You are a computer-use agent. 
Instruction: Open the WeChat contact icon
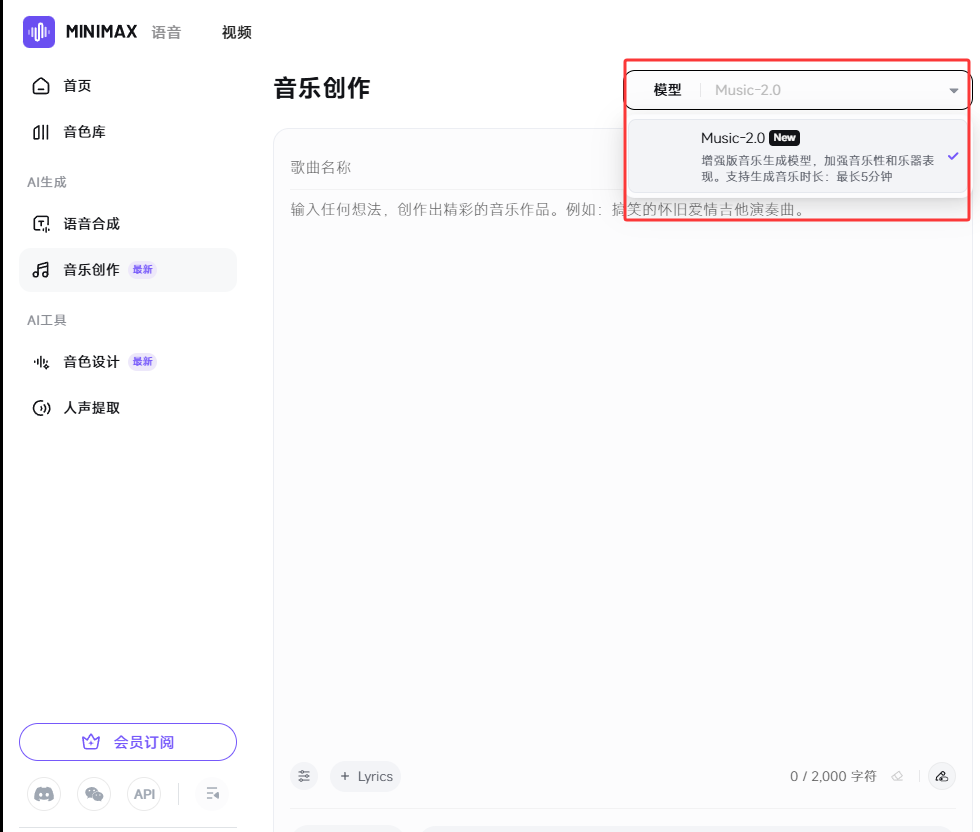point(94,793)
